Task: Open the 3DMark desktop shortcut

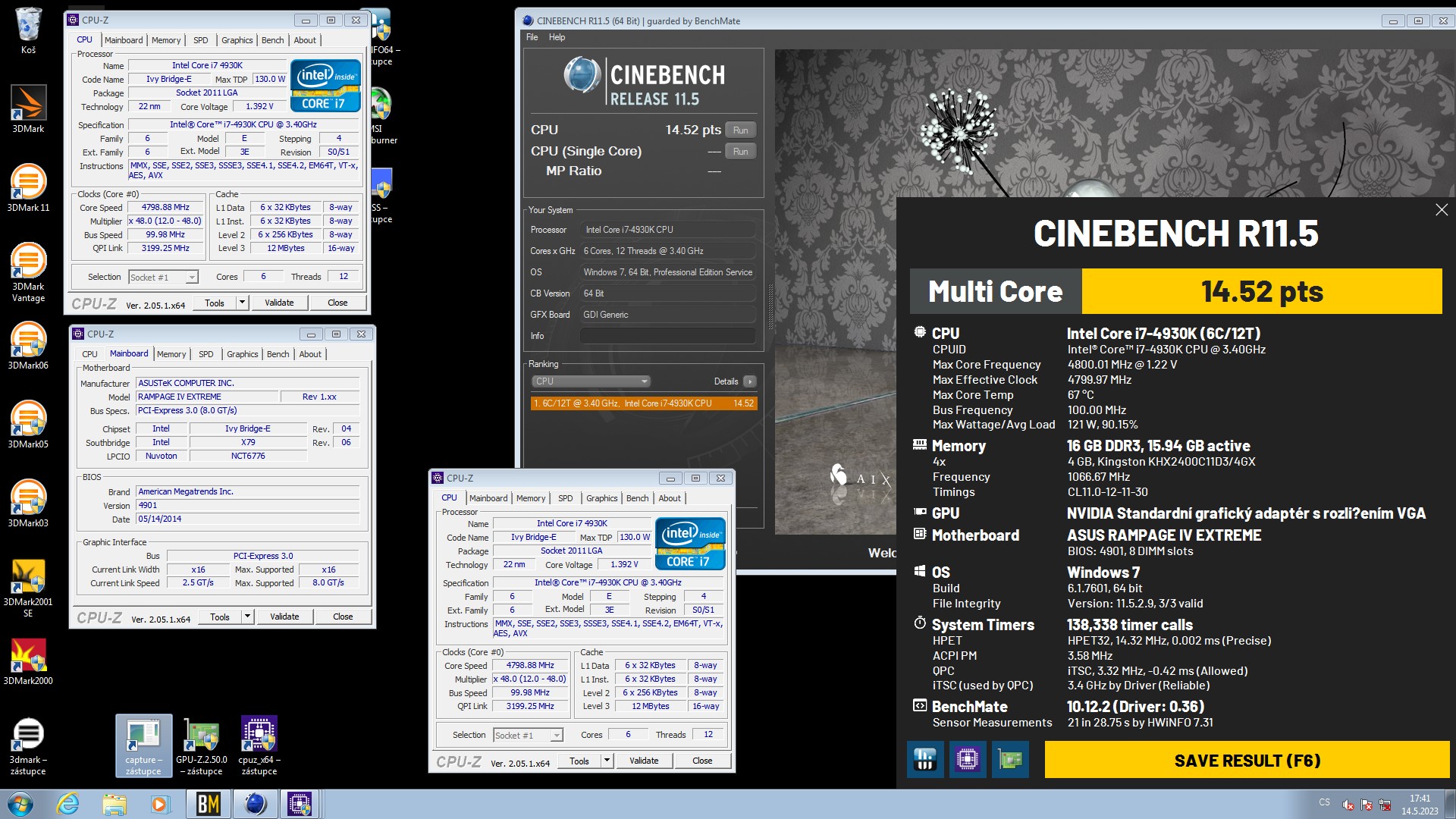Action: 28,109
